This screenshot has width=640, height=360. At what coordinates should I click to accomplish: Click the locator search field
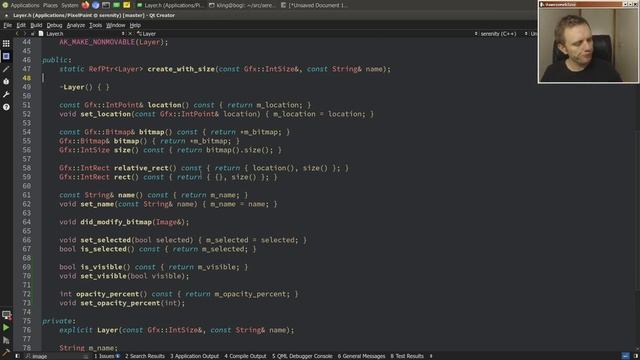57,356
